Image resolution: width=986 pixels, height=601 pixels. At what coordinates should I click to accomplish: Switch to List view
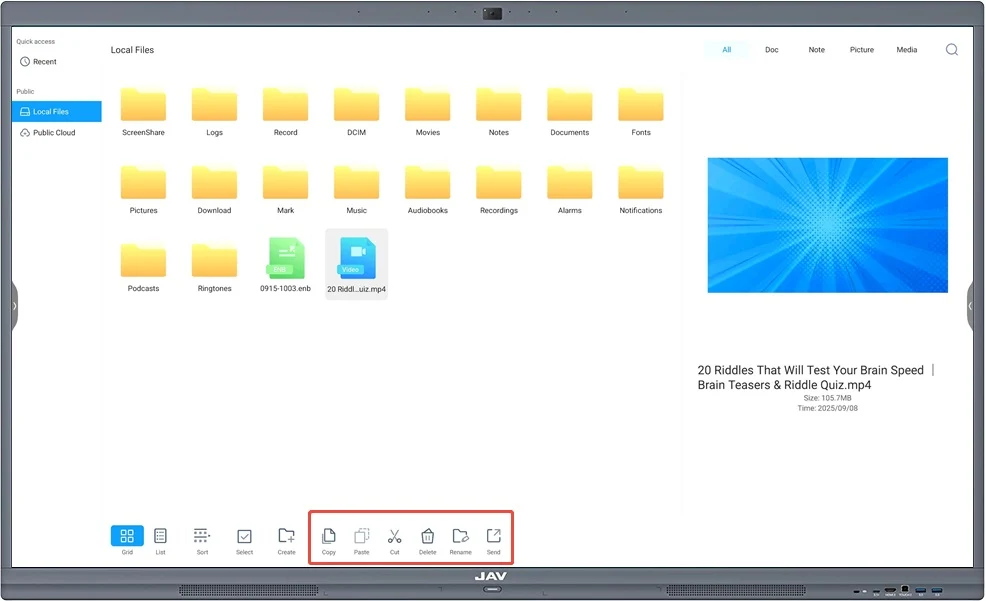coord(160,535)
